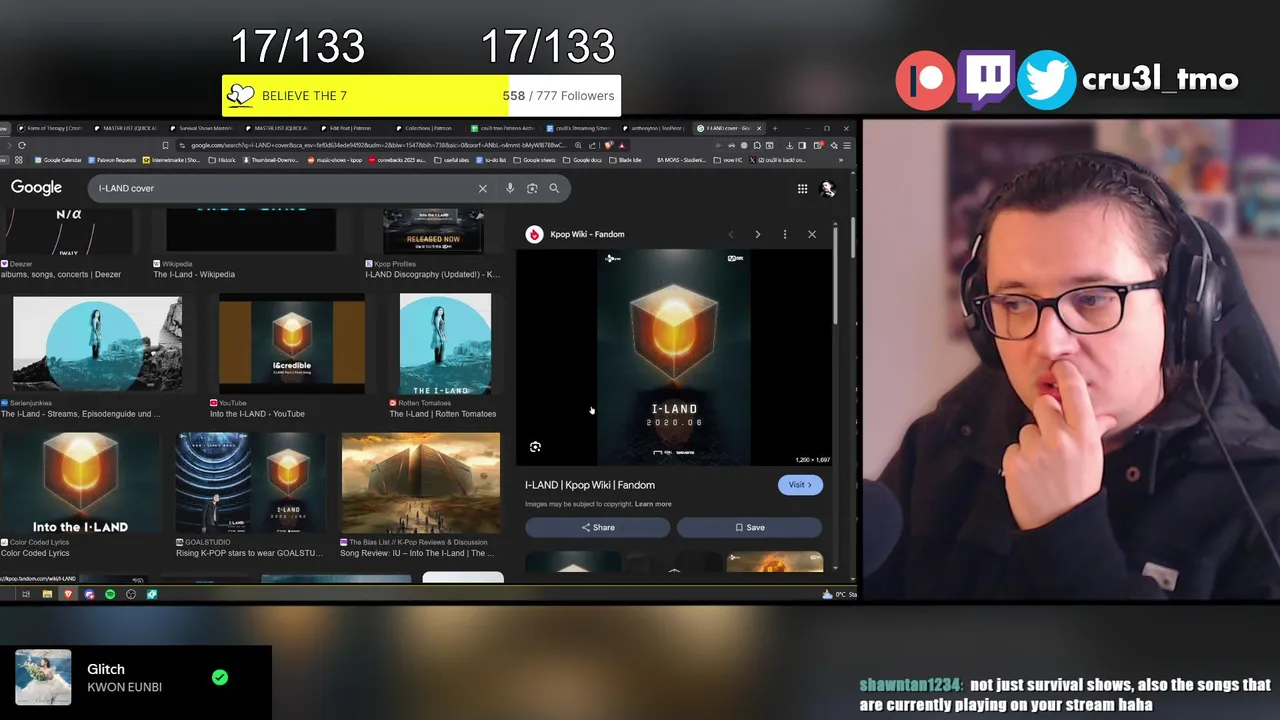Open the Historic bookmark folder

tap(222, 160)
